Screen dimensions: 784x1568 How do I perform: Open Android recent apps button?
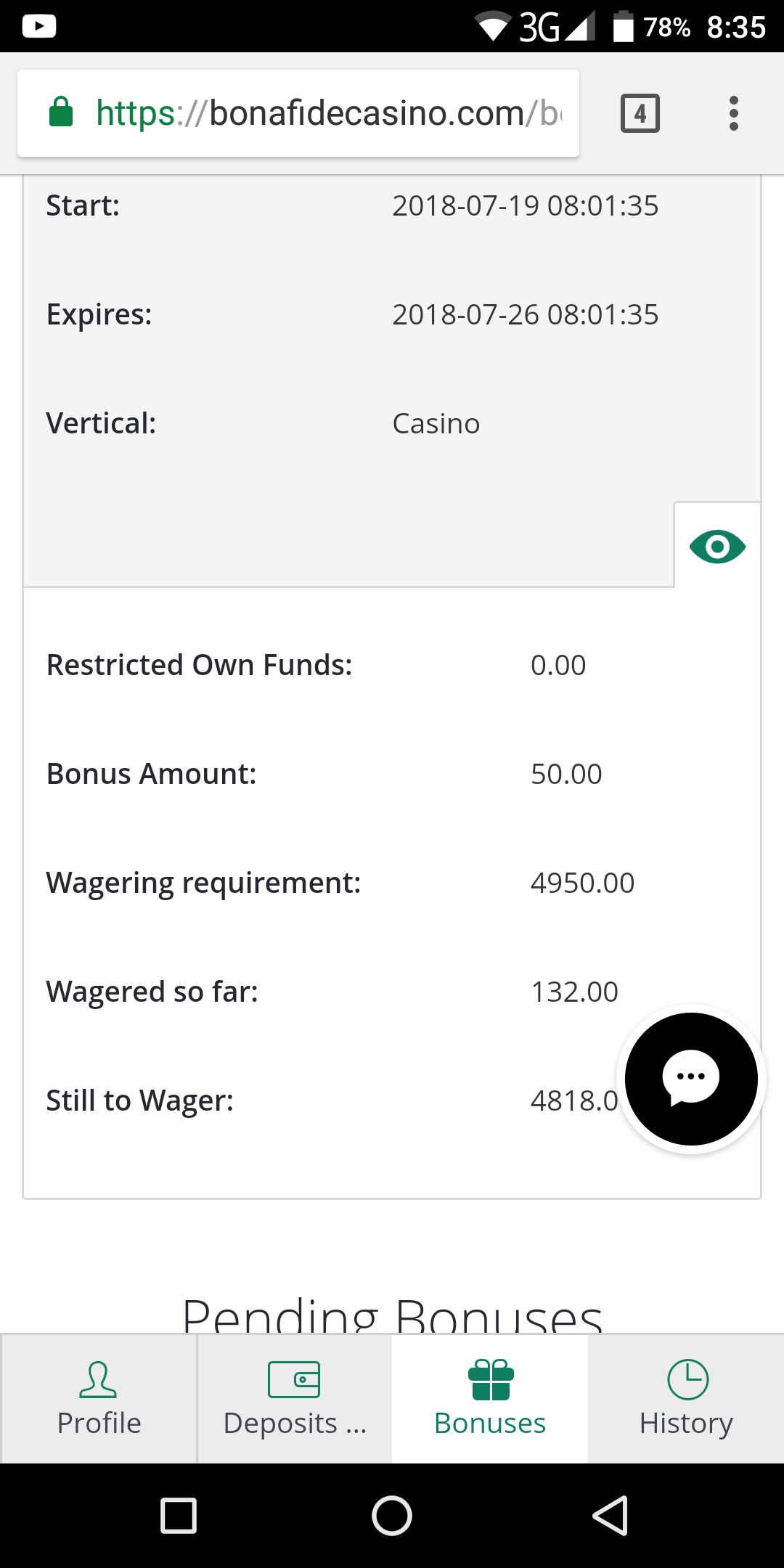pyautogui.click(x=179, y=1516)
